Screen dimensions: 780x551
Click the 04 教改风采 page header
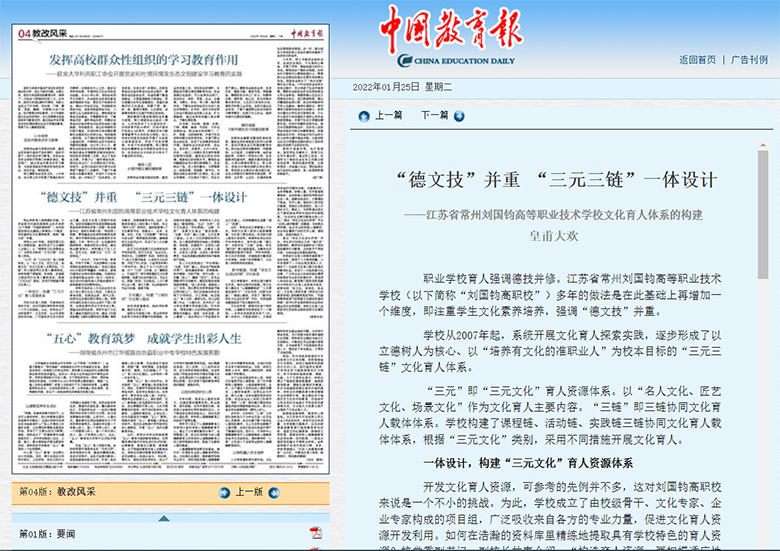[x=42, y=33]
